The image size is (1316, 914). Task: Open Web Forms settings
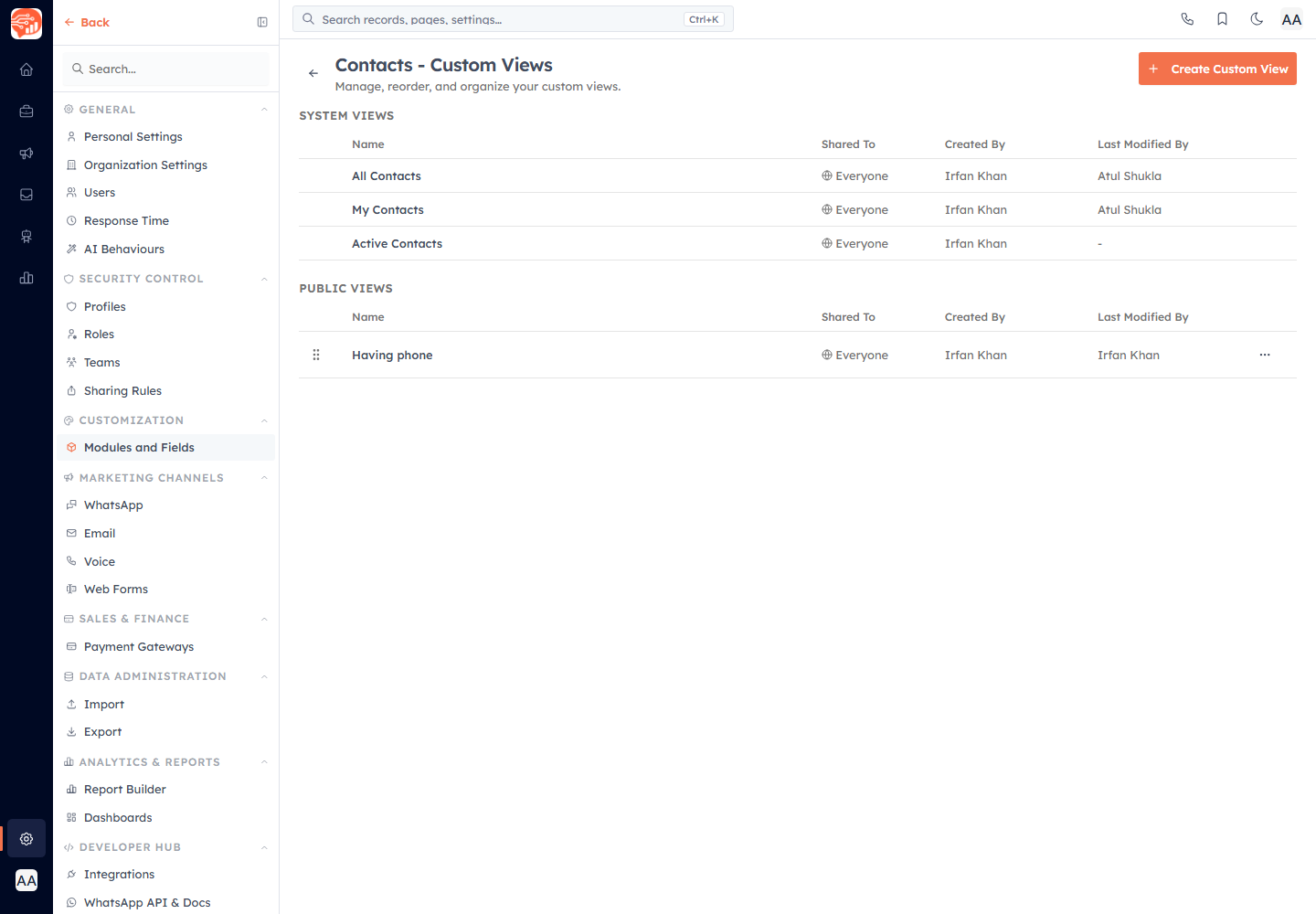[166, 589]
